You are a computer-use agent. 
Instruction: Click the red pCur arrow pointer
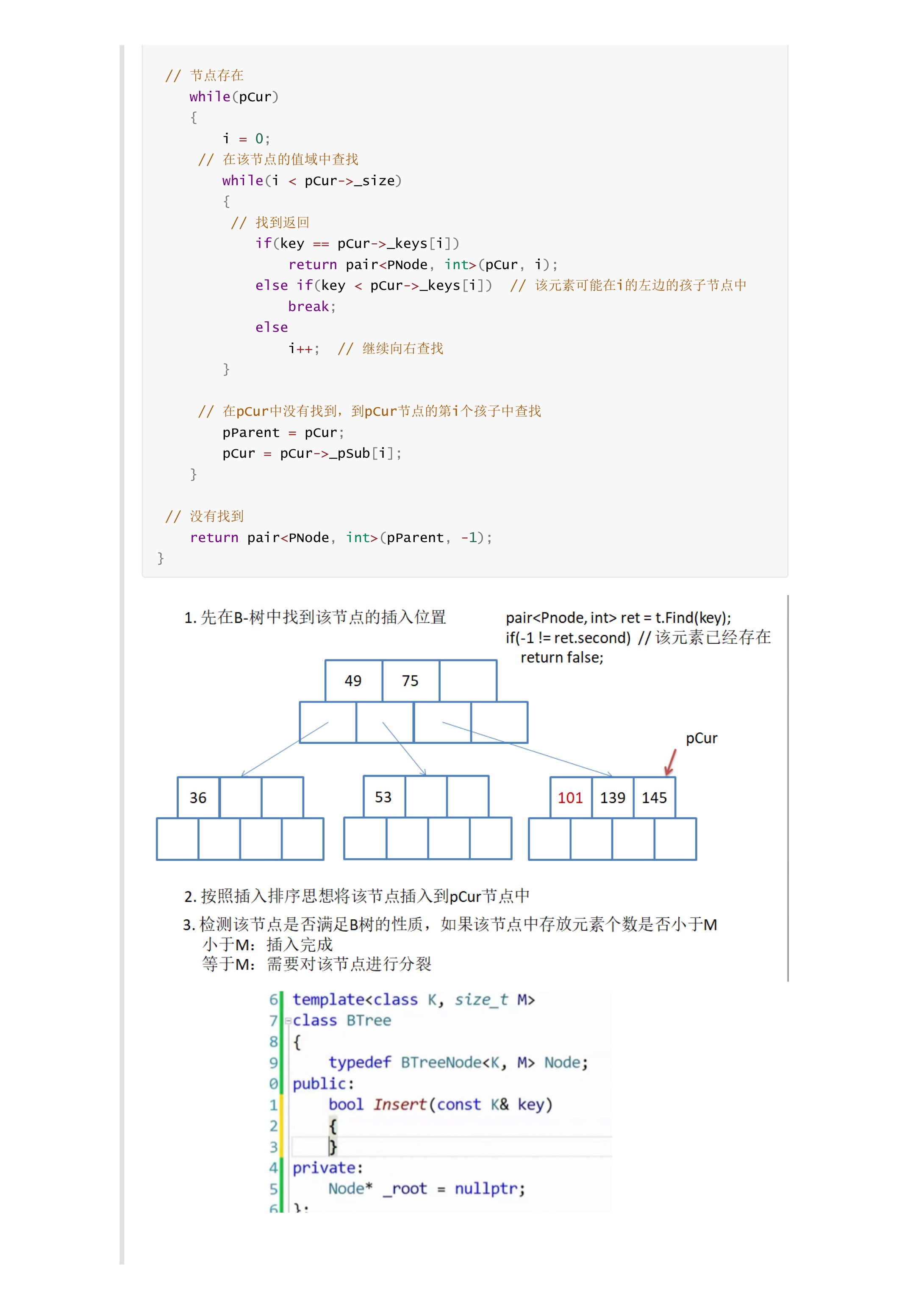tap(670, 762)
